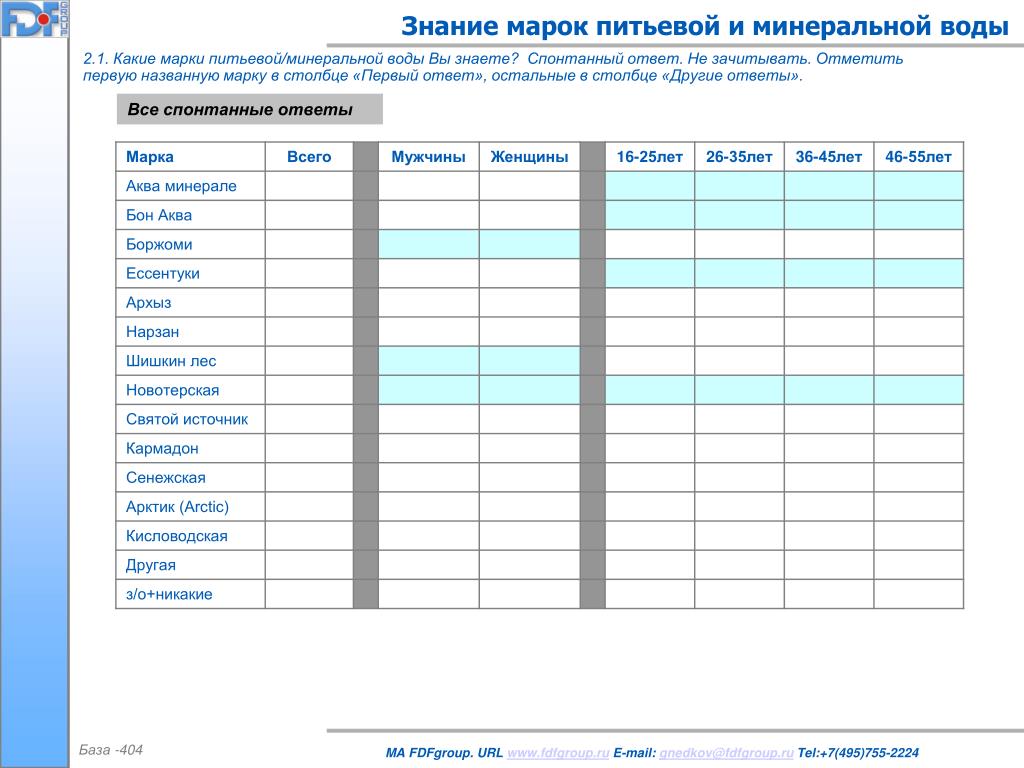The width and height of the screenshot is (1024, 768).
Task: Select the 'Шишкин лес' row label
Action: tap(170, 360)
